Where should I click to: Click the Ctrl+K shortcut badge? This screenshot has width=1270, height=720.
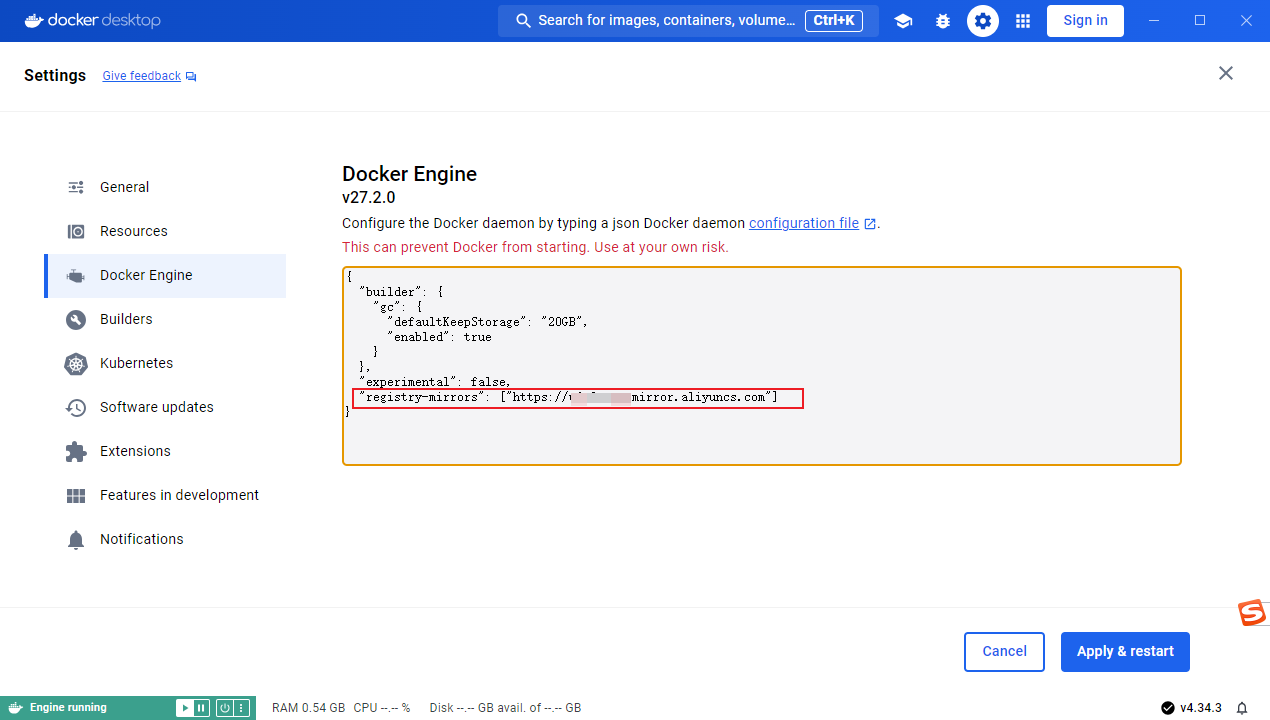tap(834, 20)
